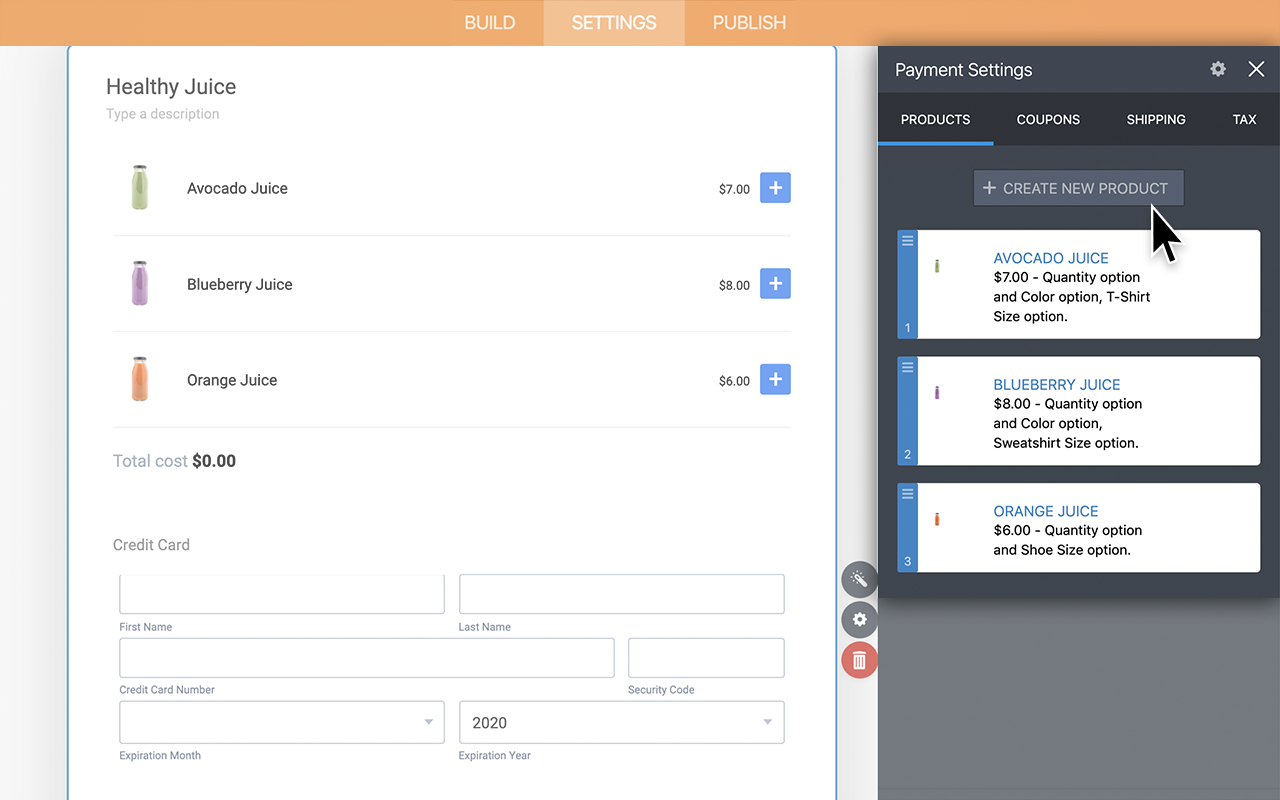Screen dimensions: 1280x800
Task: Open the Payment Settings gear icon
Action: [1218, 69]
